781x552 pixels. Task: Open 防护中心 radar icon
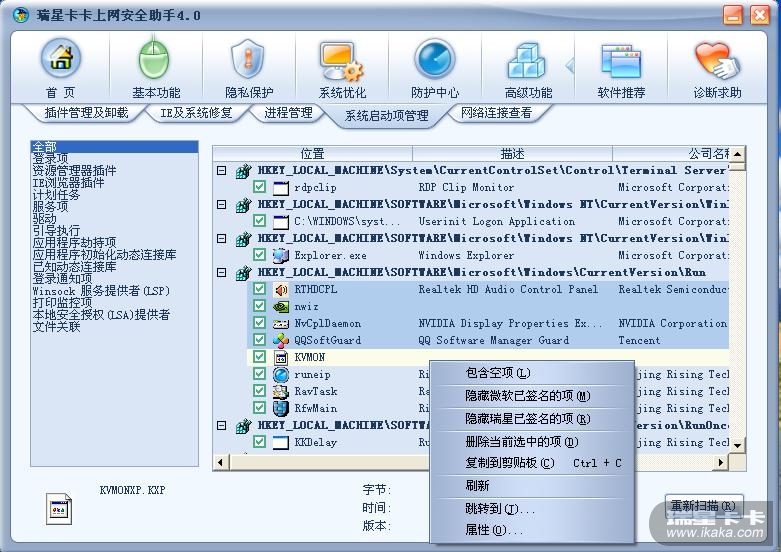click(435, 59)
